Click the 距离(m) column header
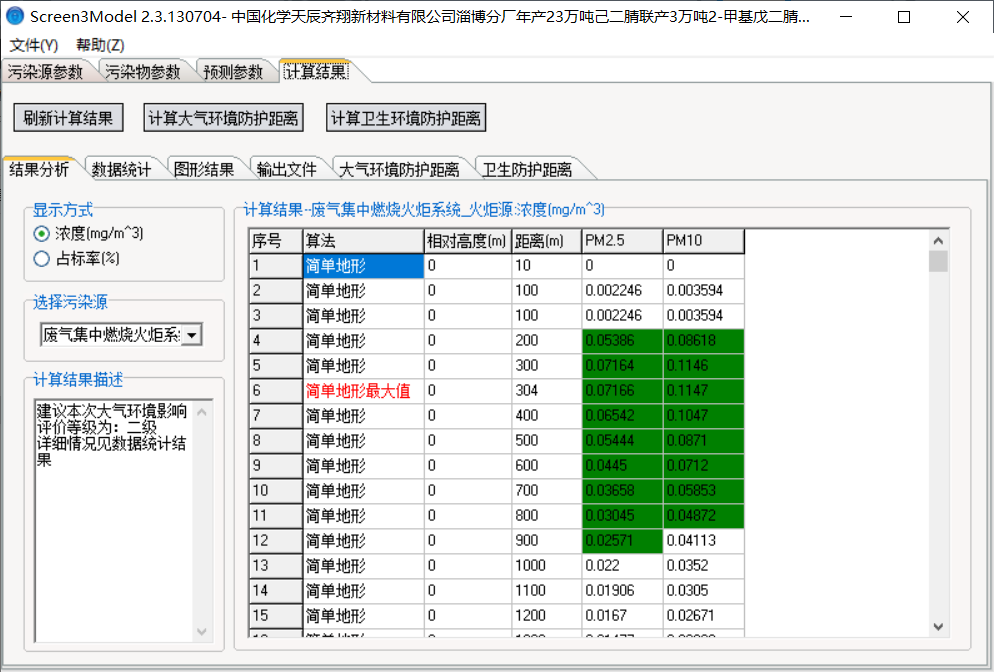Image resolution: width=994 pixels, height=672 pixels. click(x=546, y=241)
